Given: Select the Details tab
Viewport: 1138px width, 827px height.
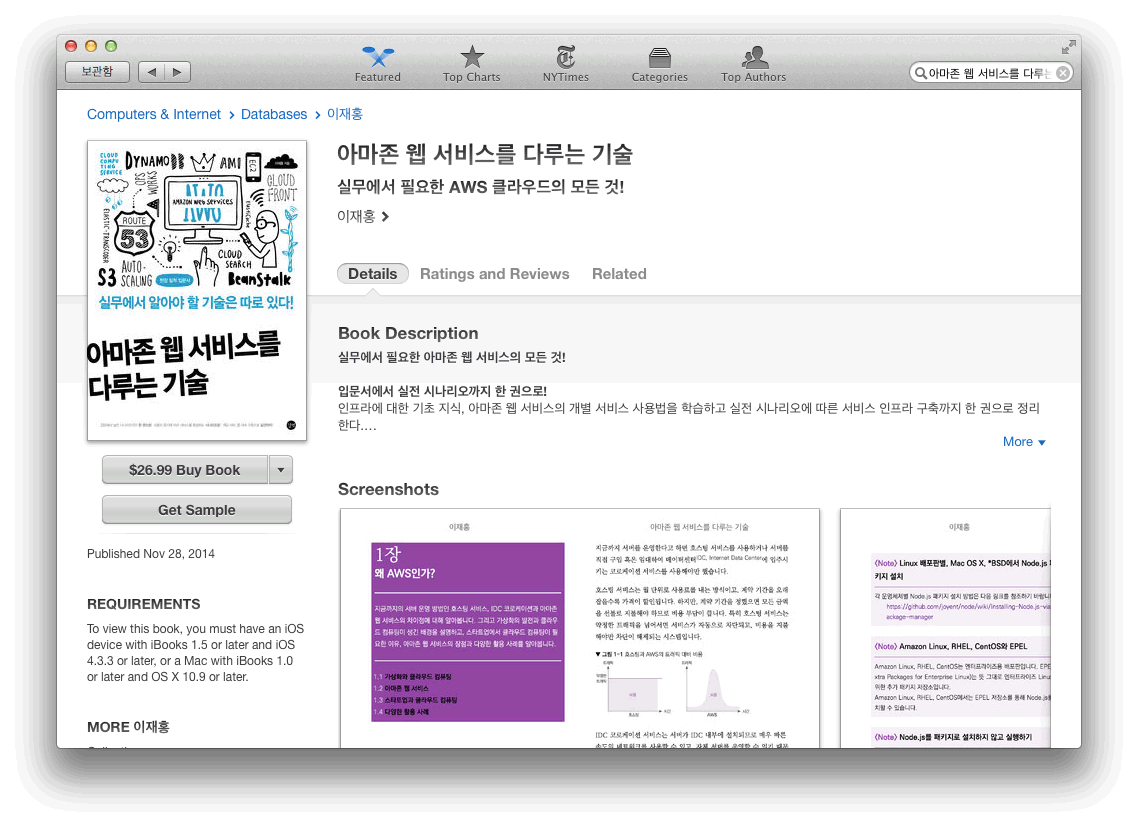Looking at the screenshot, I should pos(373,274).
